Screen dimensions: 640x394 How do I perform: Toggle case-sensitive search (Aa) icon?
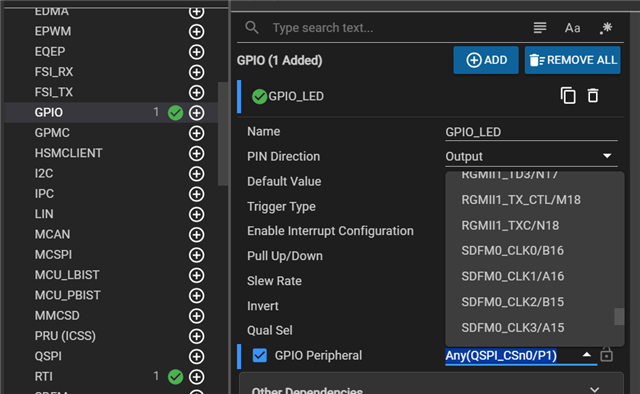coord(572,28)
